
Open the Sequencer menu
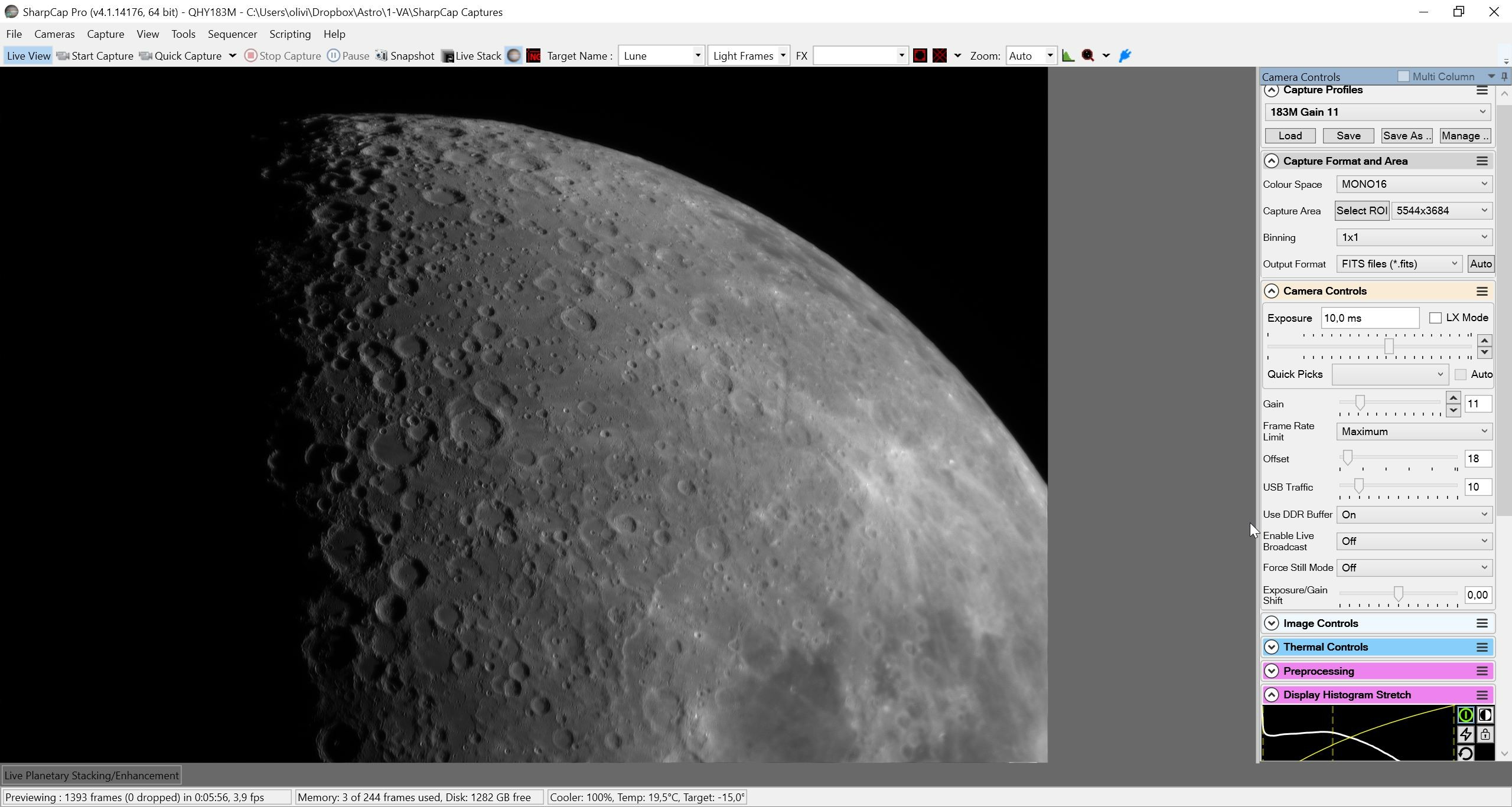[232, 34]
